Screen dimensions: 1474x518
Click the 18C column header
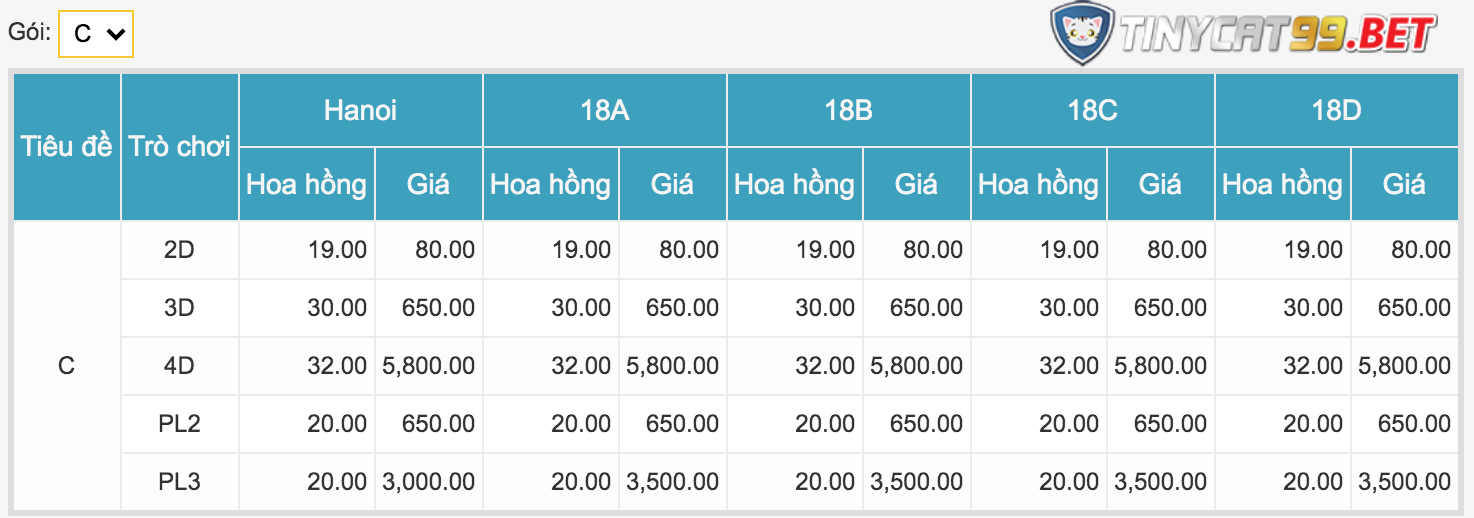[1092, 110]
